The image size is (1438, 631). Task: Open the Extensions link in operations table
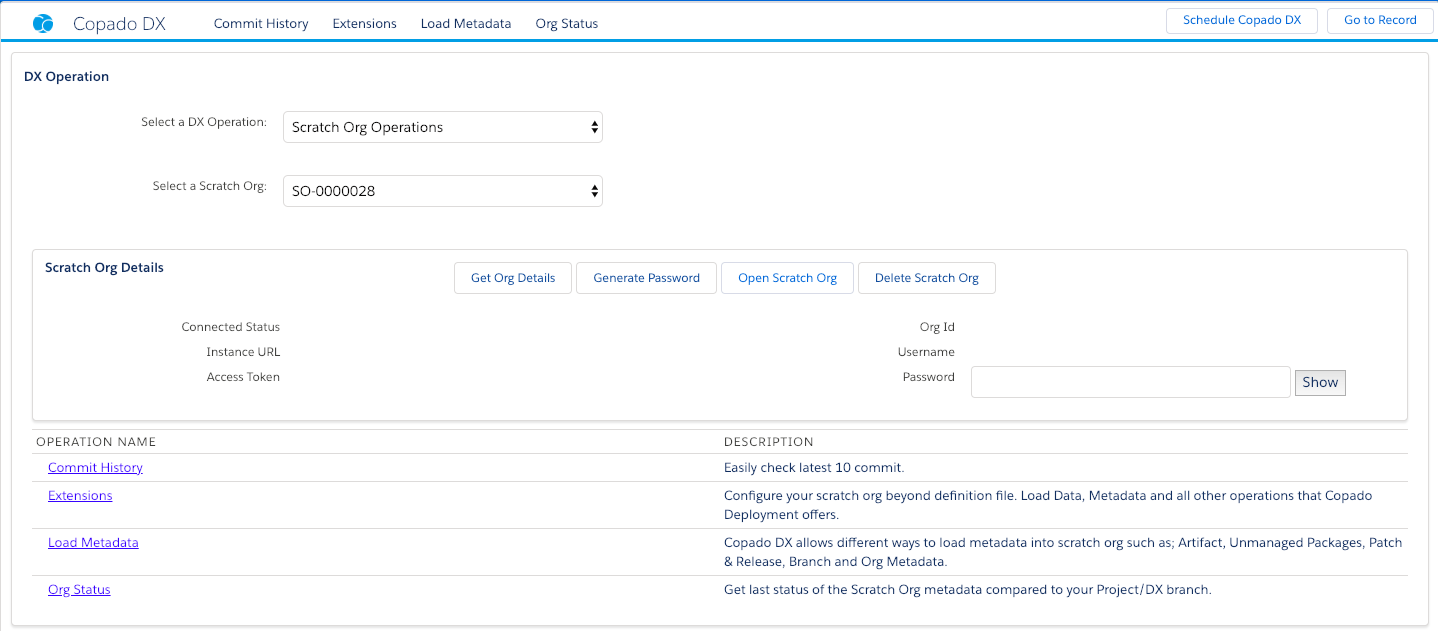(80, 495)
